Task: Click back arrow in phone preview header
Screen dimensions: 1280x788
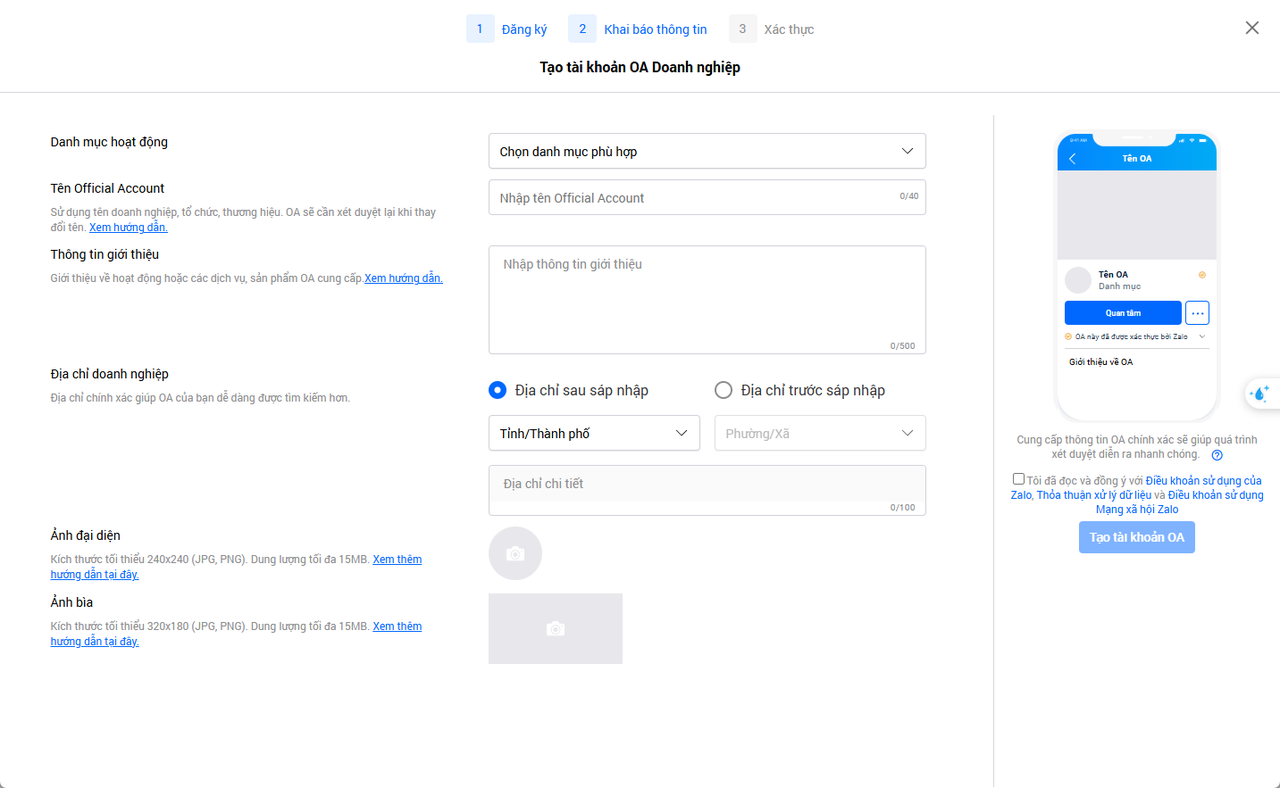Action: tap(1073, 159)
